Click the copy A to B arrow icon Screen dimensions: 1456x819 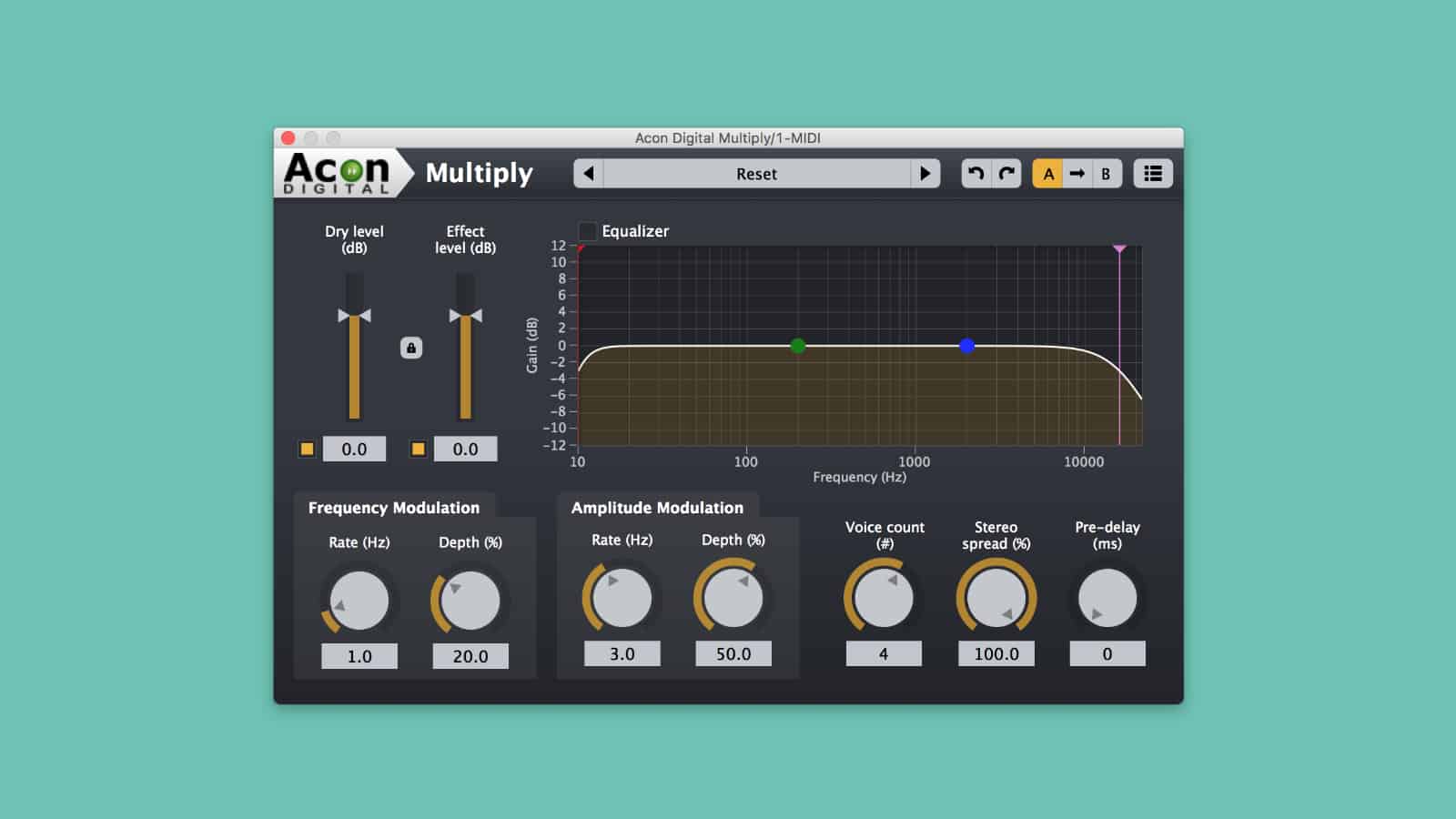pyautogui.click(x=1077, y=173)
